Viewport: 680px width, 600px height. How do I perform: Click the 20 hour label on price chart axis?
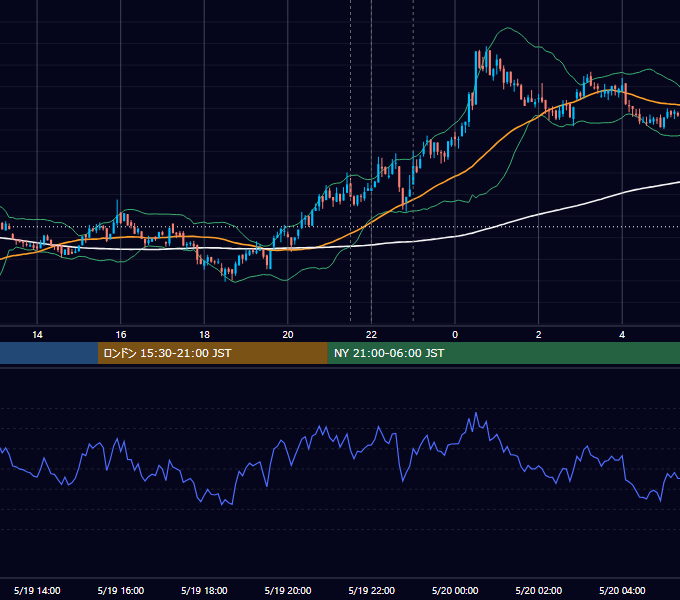coord(288,335)
